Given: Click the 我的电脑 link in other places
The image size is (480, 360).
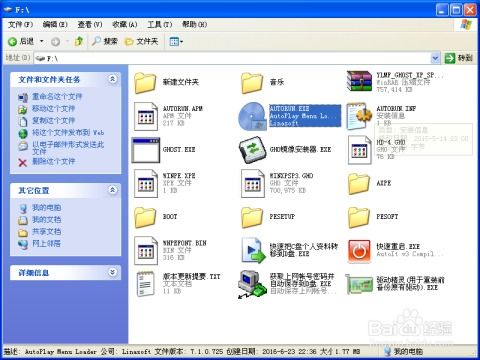Looking at the screenshot, I should 46,208.
